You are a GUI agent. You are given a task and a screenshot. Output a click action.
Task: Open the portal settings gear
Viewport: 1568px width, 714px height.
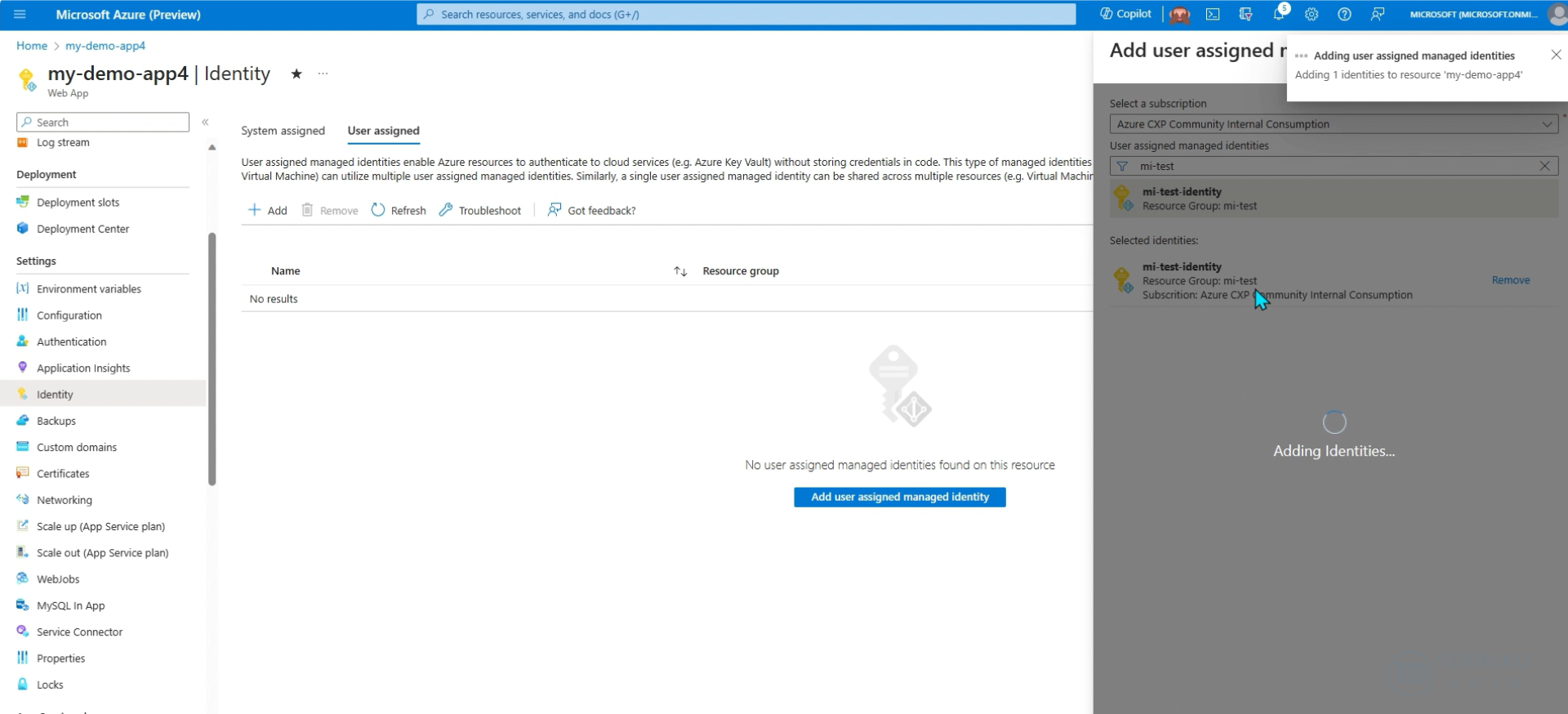pyautogui.click(x=1312, y=15)
